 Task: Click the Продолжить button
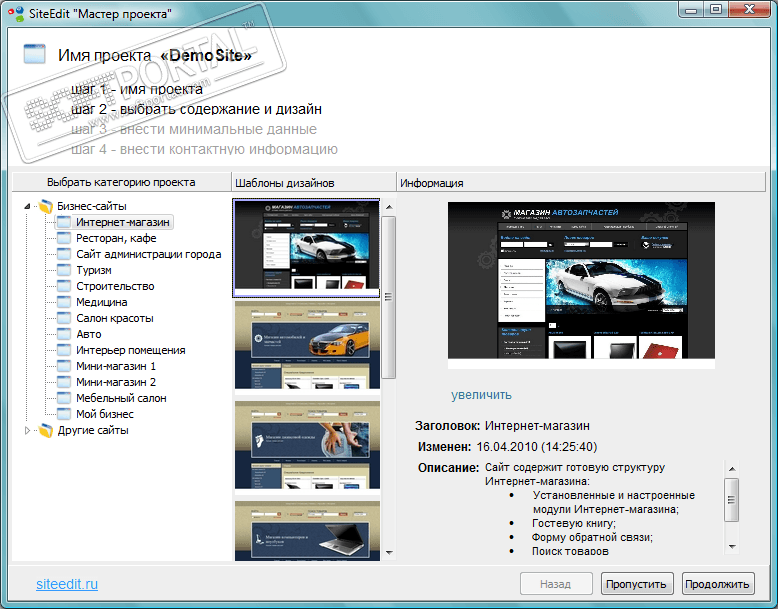tap(718, 584)
